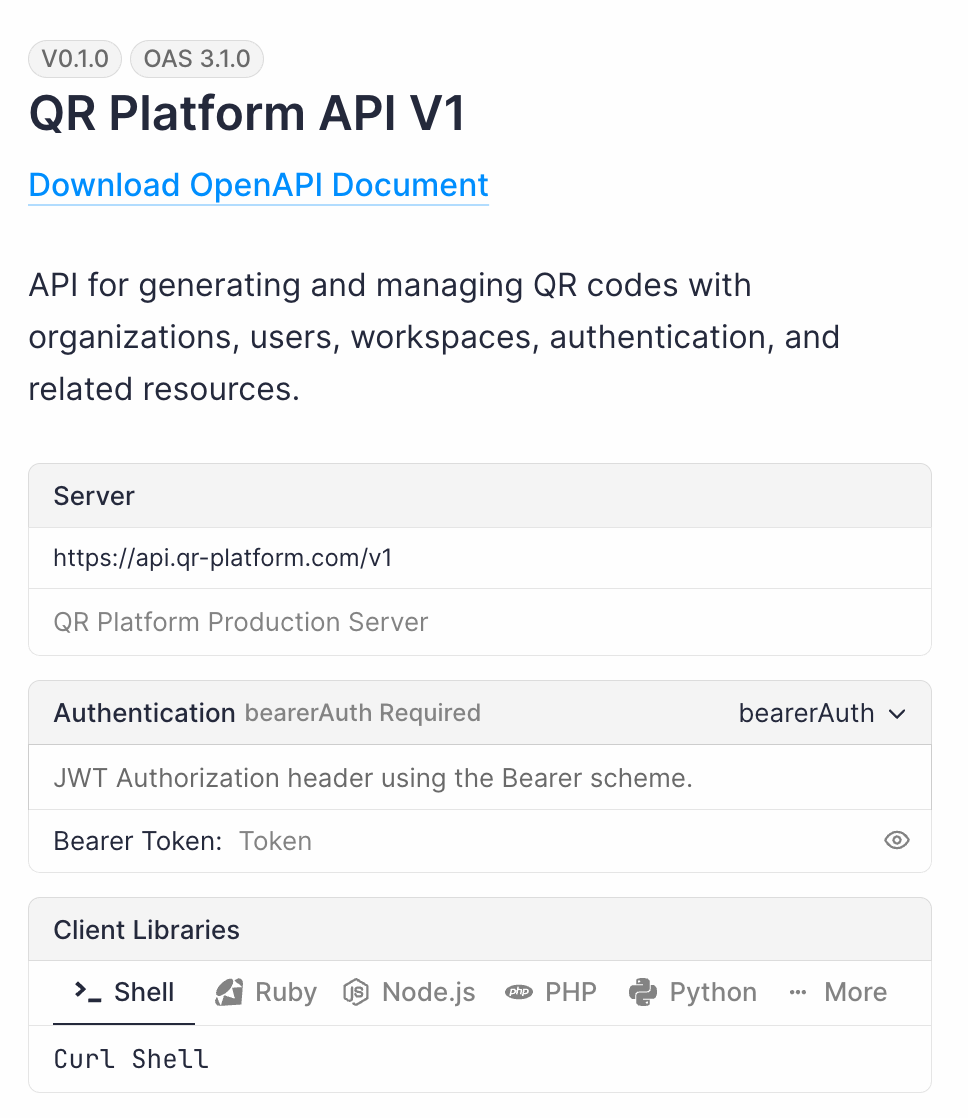Click the PHP elephant icon
Image resolution: width=968 pixels, height=1118 pixels.
pos(519,991)
